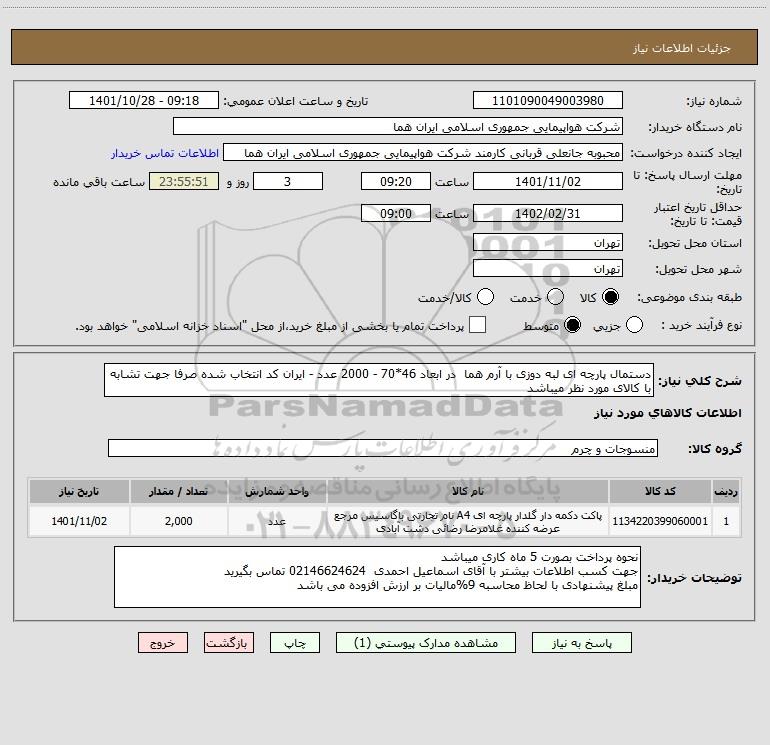Click the چاپ print button
The height and width of the screenshot is (745, 770).
point(295,643)
